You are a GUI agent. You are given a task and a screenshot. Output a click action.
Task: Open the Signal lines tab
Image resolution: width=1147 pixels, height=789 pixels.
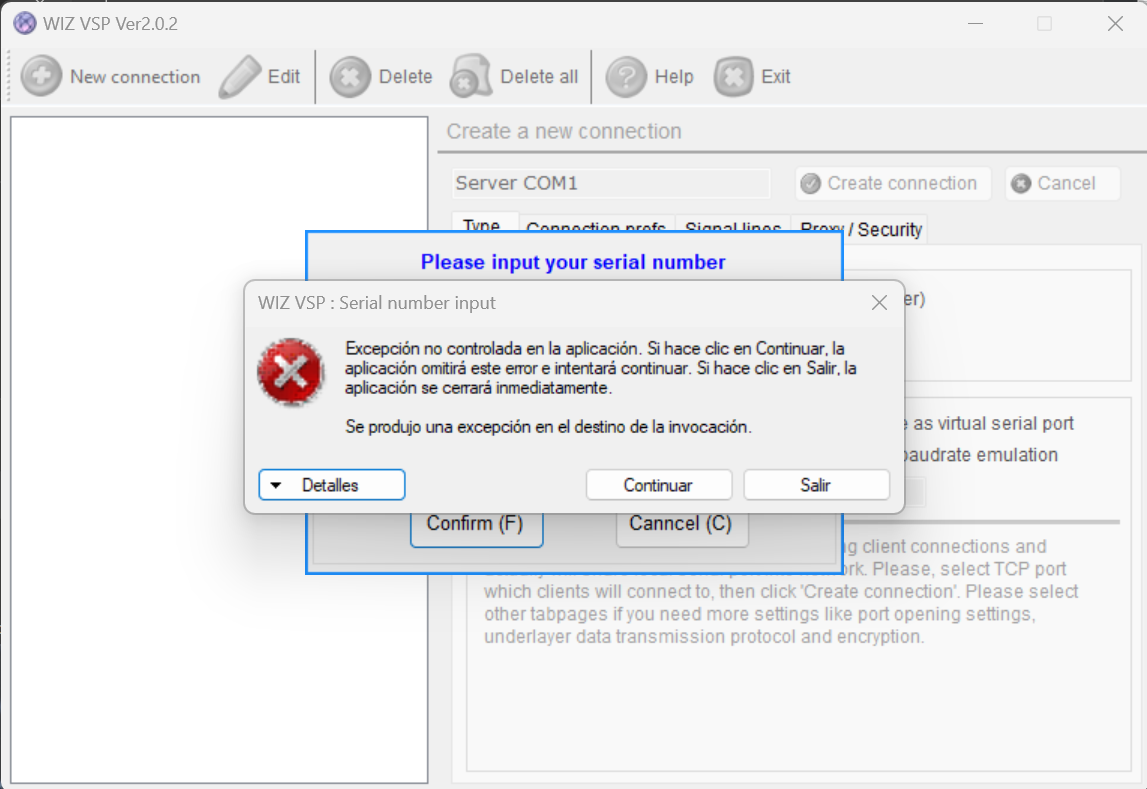734,224
